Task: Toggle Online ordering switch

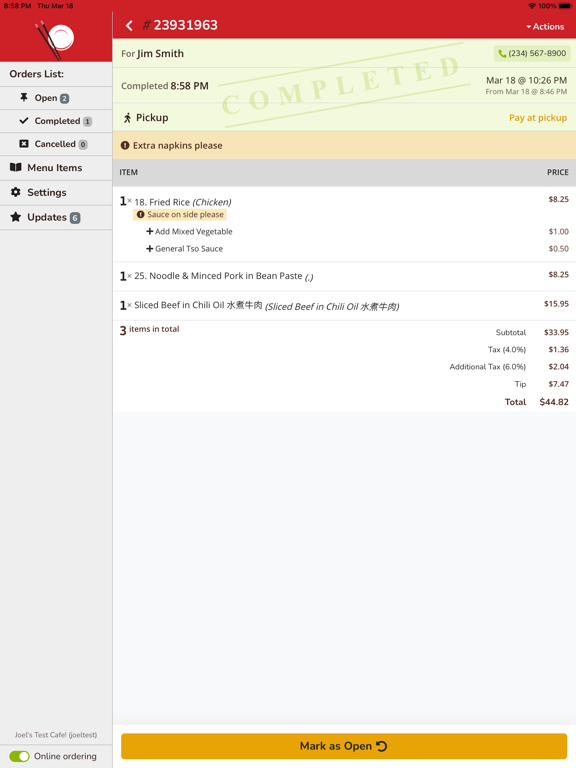Action: point(20,756)
